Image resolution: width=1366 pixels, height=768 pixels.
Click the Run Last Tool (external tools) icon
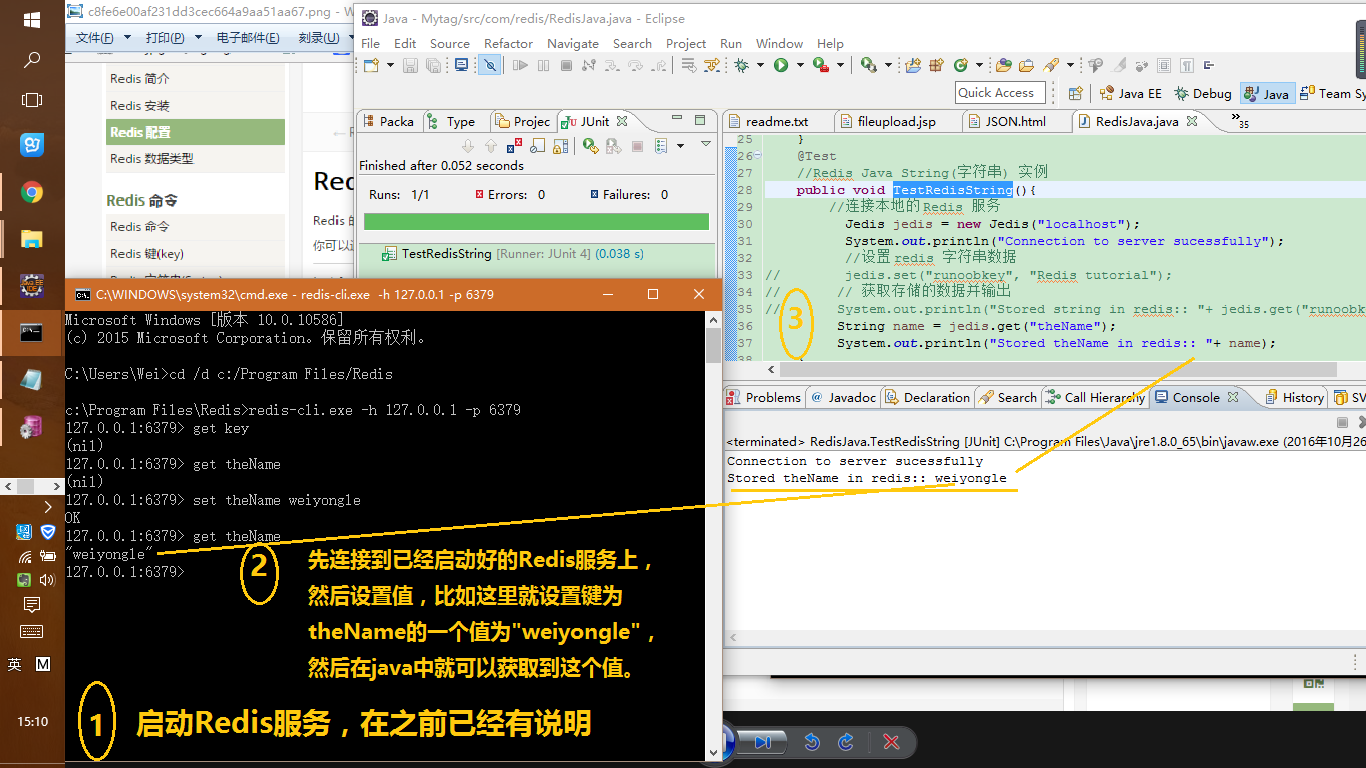pyautogui.click(x=820, y=65)
